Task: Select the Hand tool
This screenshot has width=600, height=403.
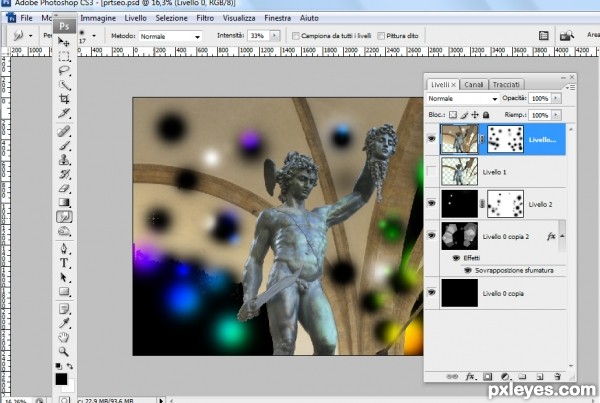Action: 64,338
